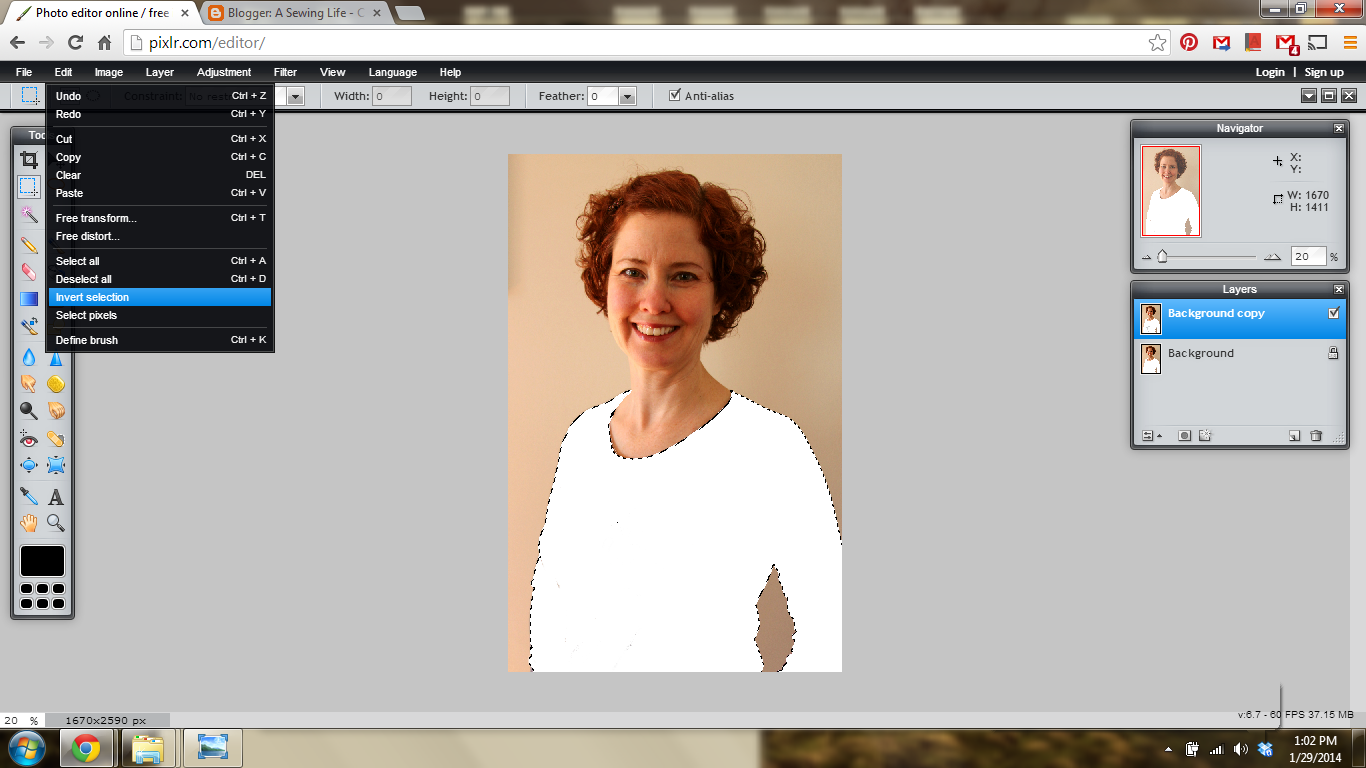Screen dimensions: 1366x768
Task: Open the Filter menu
Action: [285, 72]
